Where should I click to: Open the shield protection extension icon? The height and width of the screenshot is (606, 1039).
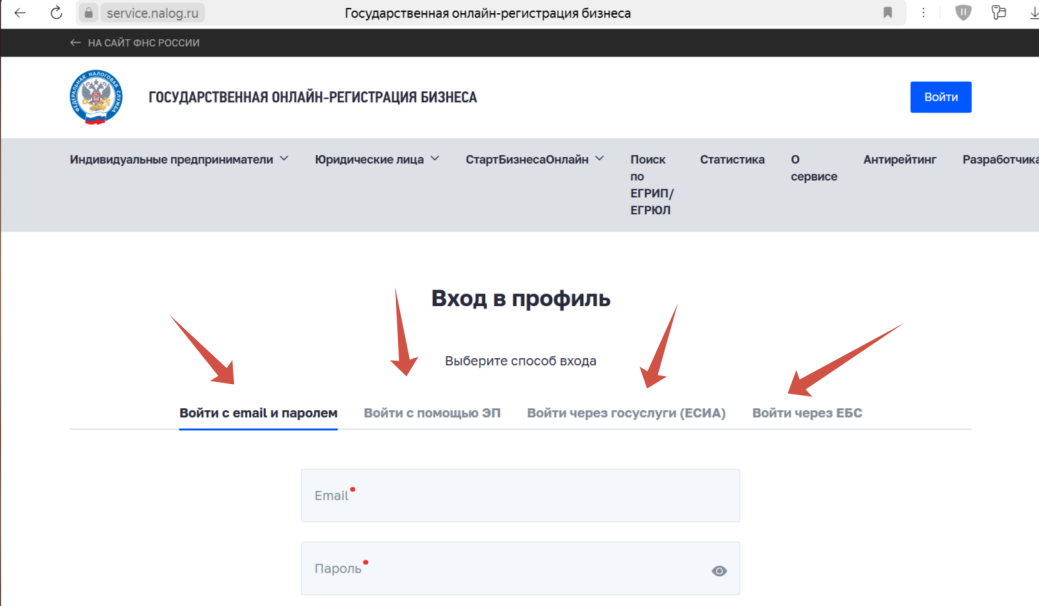[963, 13]
